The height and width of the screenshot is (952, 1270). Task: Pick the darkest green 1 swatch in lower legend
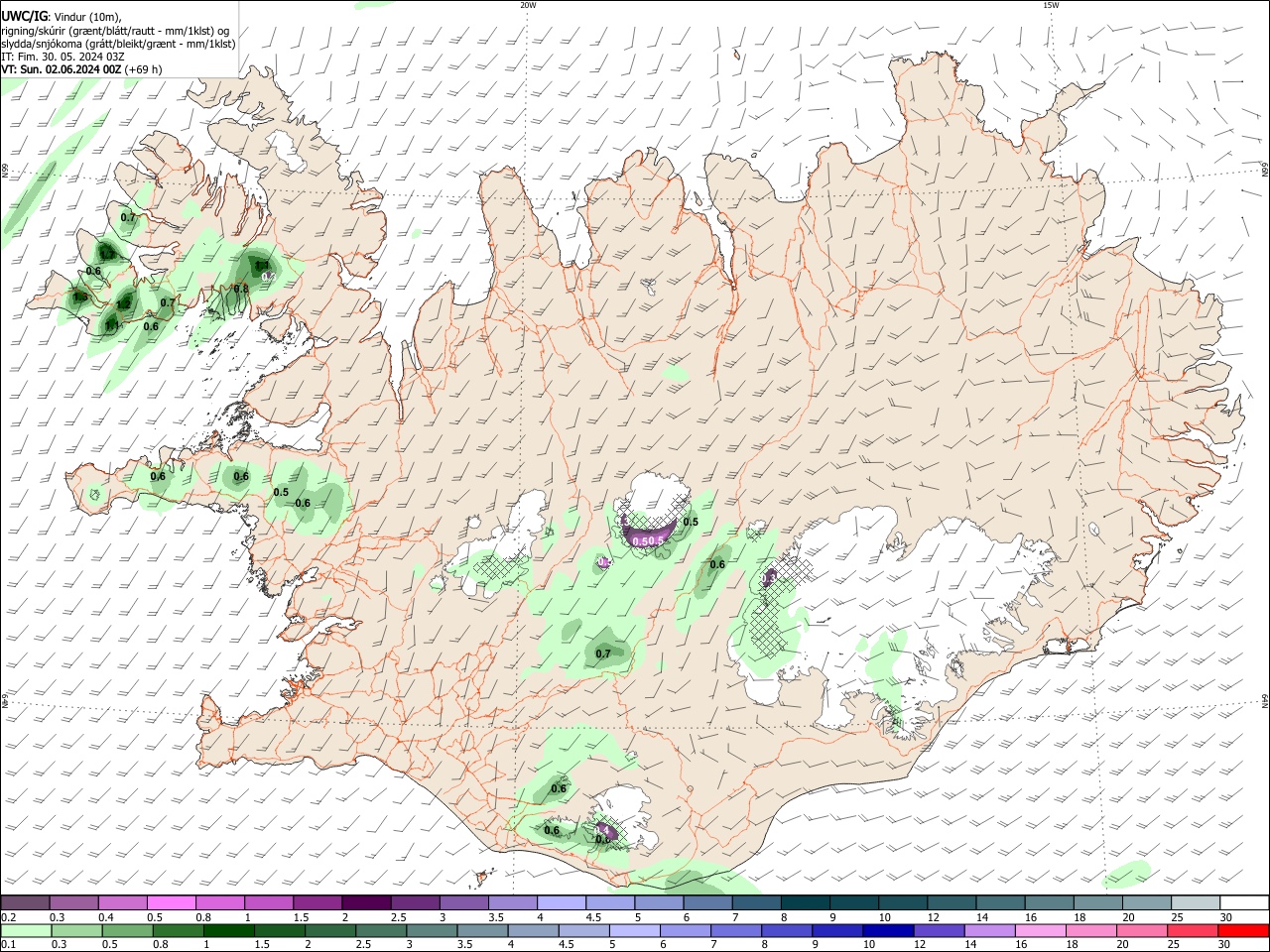coord(229,930)
